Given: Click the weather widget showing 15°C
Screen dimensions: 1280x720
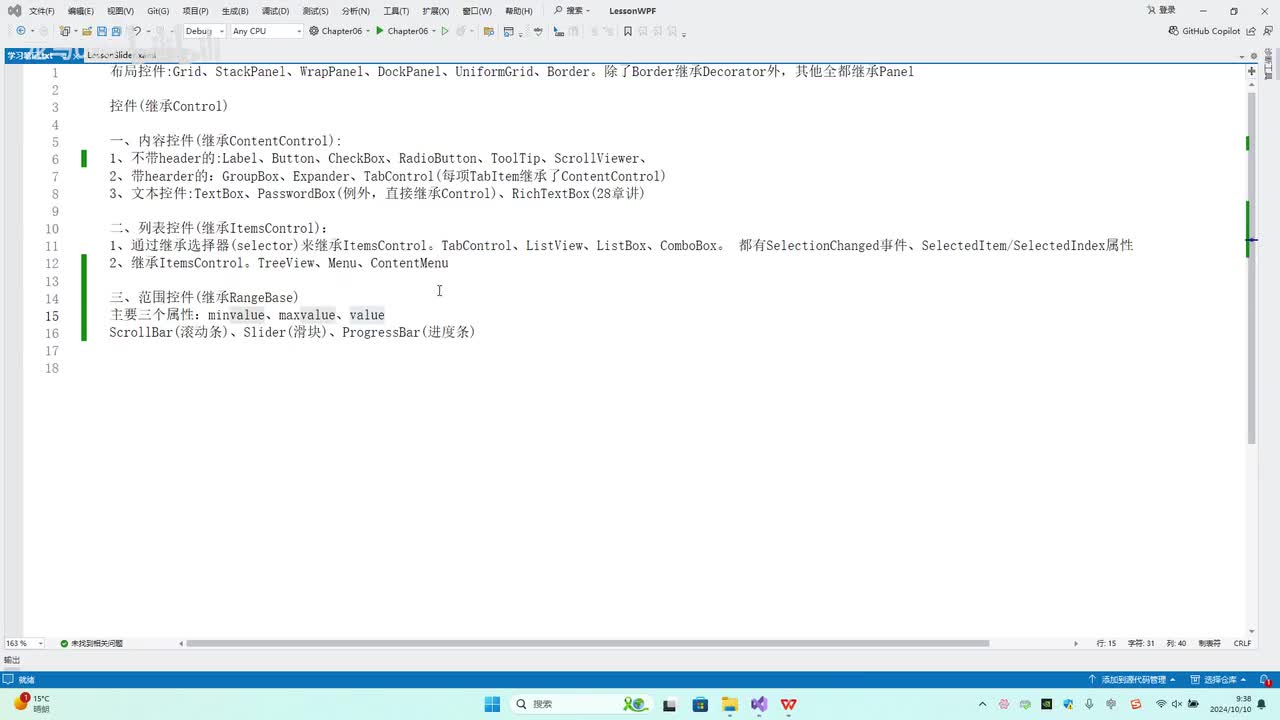Looking at the screenshot, I should (x=31, y=703).
